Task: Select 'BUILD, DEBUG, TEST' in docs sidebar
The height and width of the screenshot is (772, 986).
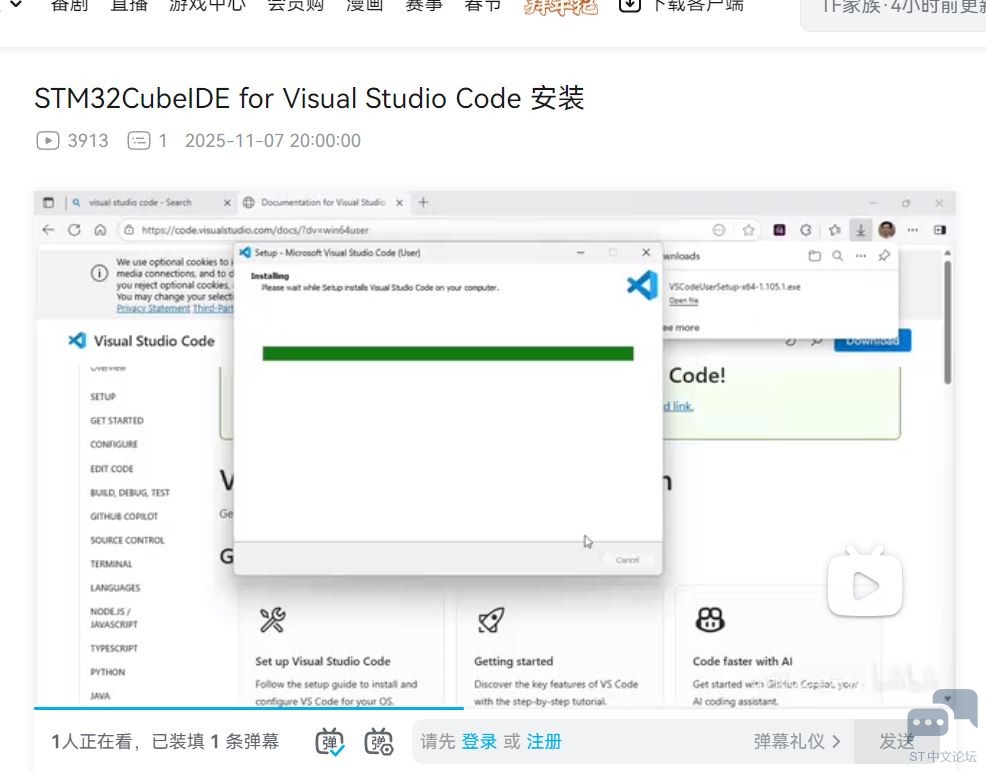Action: [130, 493]
